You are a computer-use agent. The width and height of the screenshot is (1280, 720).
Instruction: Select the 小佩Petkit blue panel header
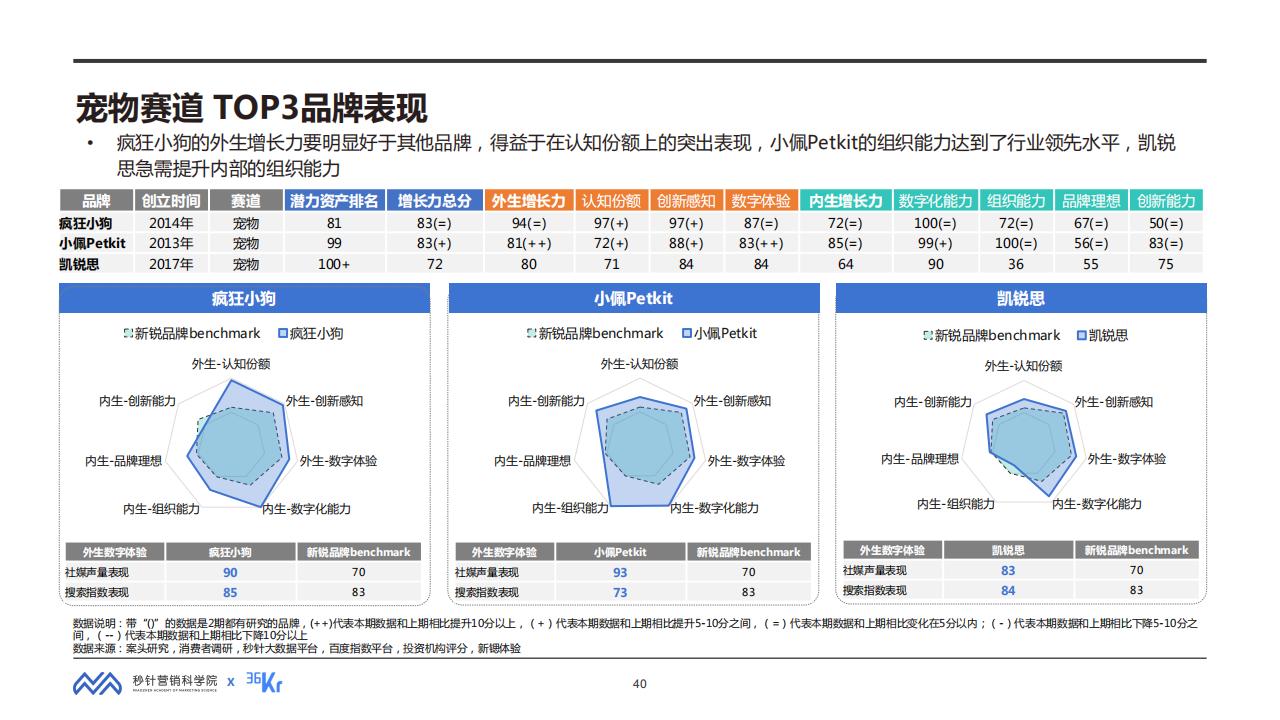(634, 299)
